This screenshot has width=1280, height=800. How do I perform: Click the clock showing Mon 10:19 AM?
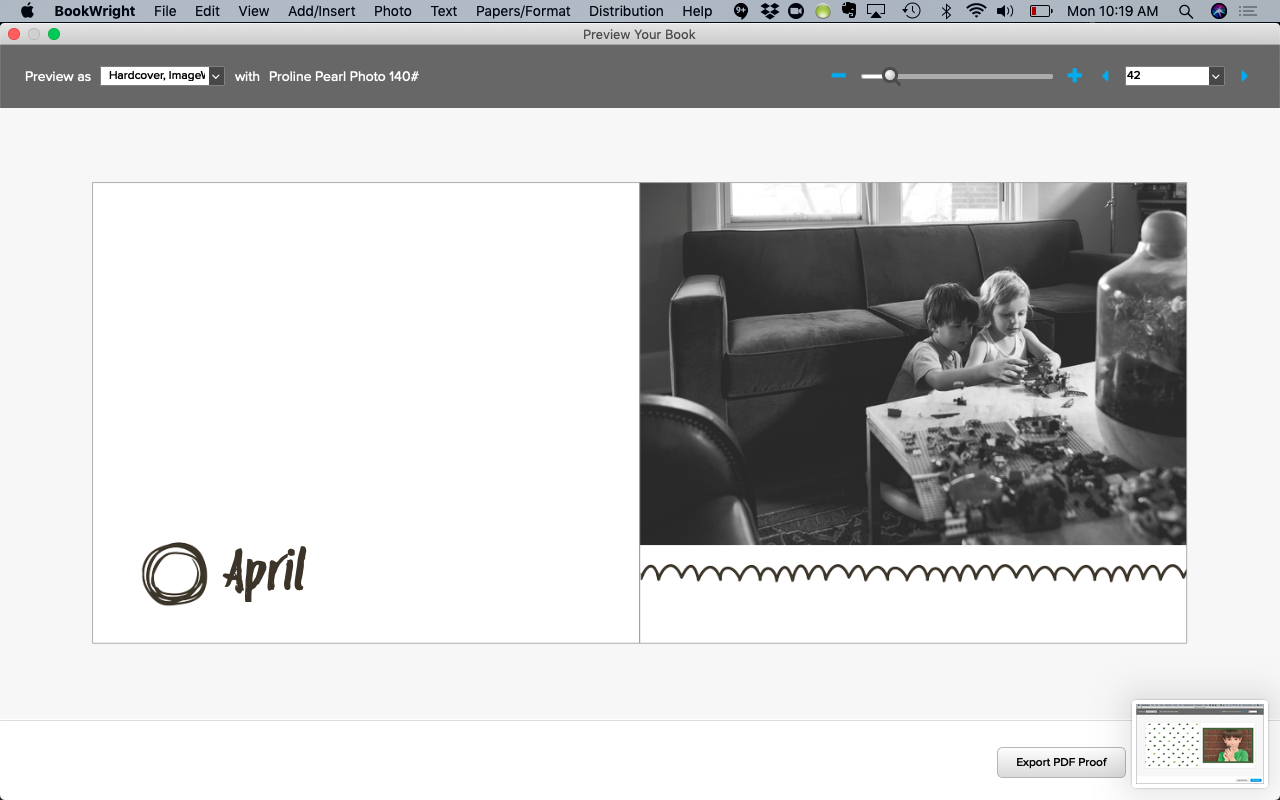1113,11
